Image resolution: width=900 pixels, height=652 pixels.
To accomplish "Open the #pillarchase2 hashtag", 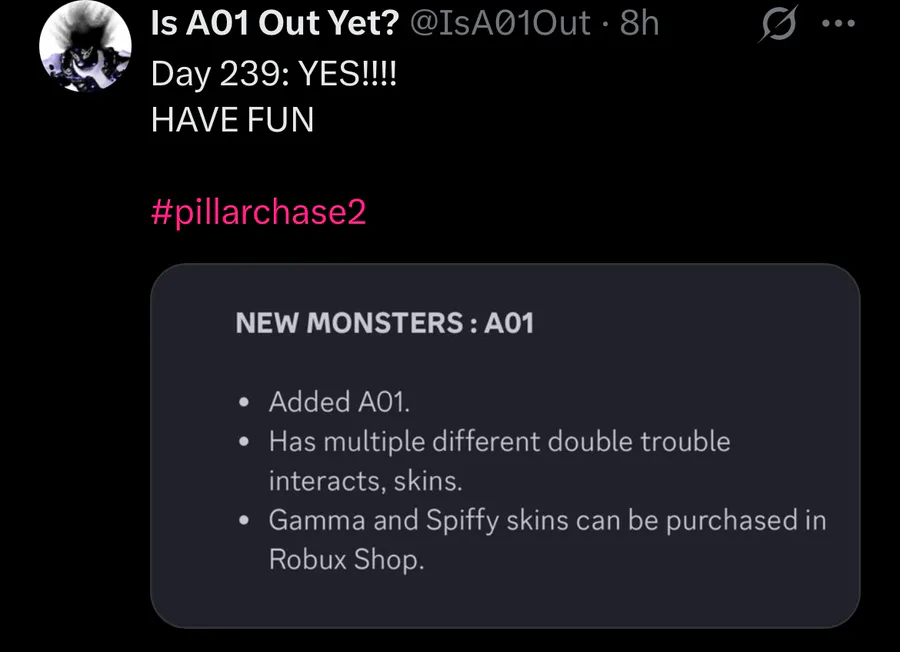I will 258,213.
